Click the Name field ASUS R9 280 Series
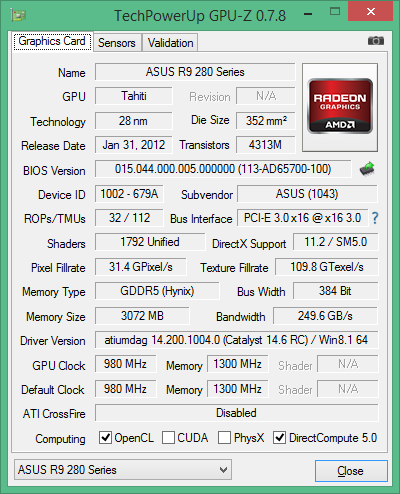Image resolution: width=400 pixels, height=494 pixels. click(195, 72)
